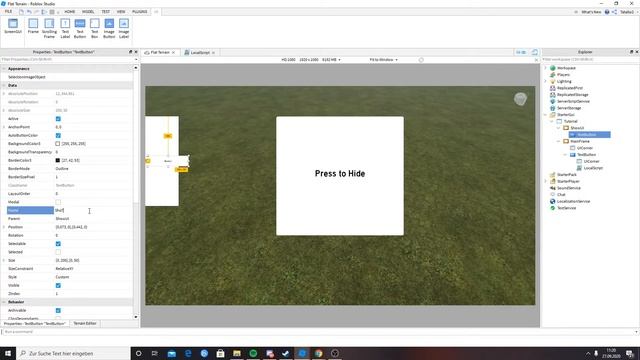Open What's New link
The width and height of the screenshot is (640, 360).
[x=591, y=12]
